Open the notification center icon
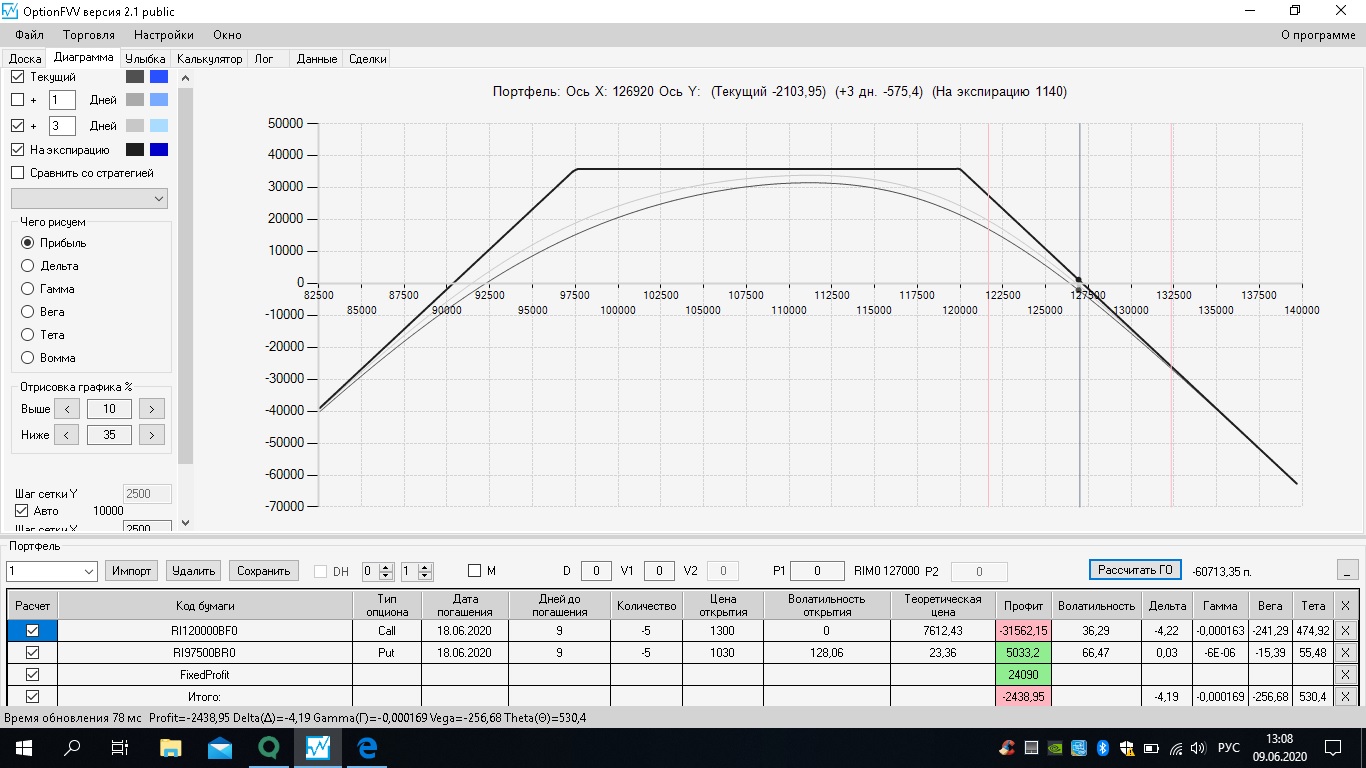Viewport: 1366px width, 768px height. (1333, 747)
